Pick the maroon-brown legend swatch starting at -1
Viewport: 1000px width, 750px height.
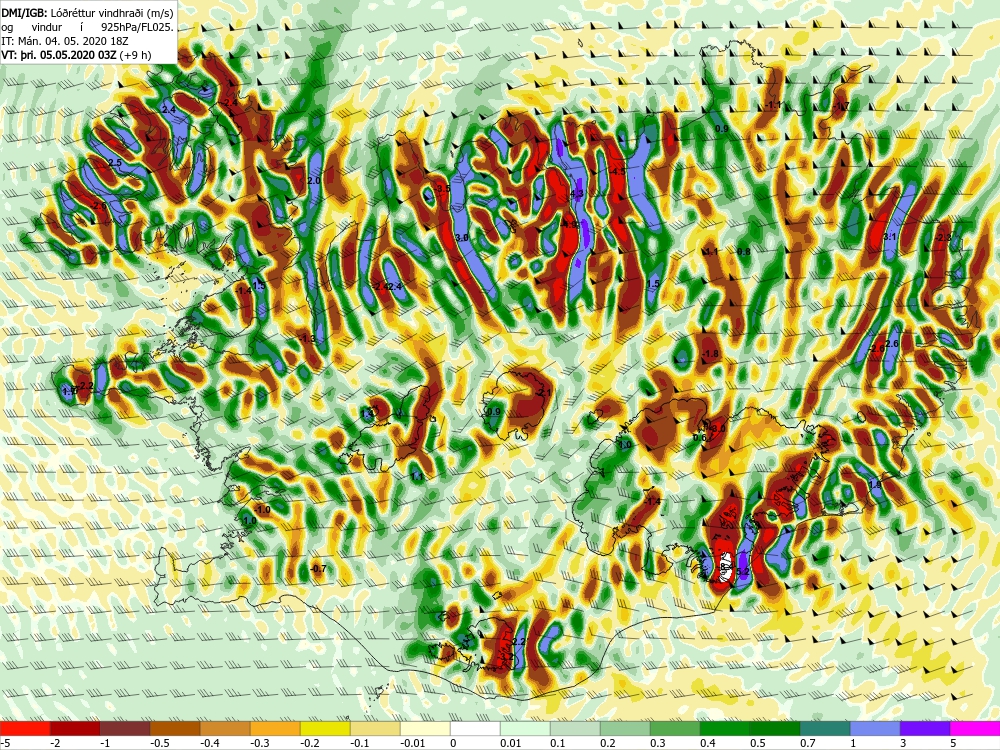(125, 728)
